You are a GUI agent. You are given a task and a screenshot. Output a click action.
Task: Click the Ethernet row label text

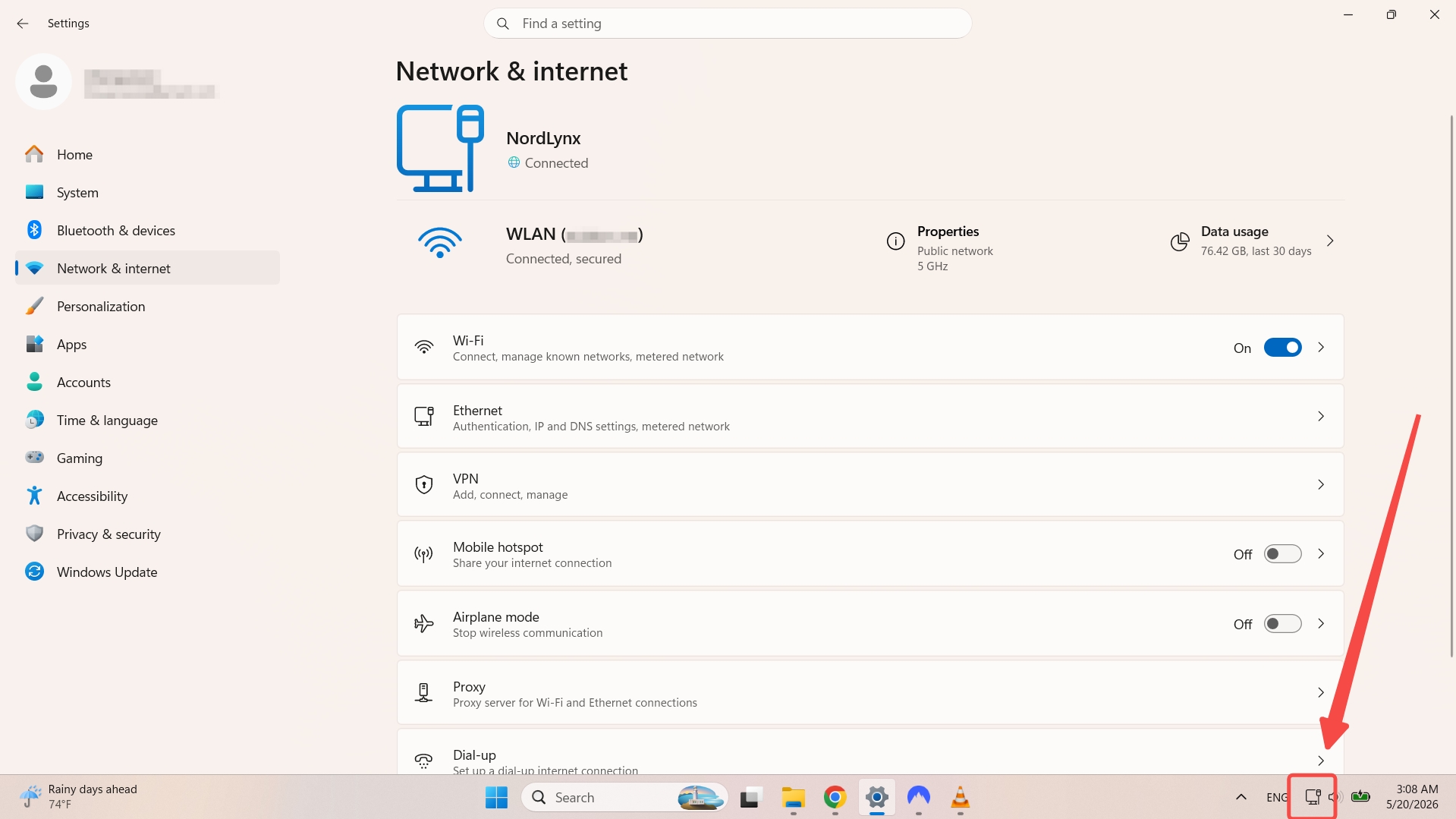coord(477,411)
